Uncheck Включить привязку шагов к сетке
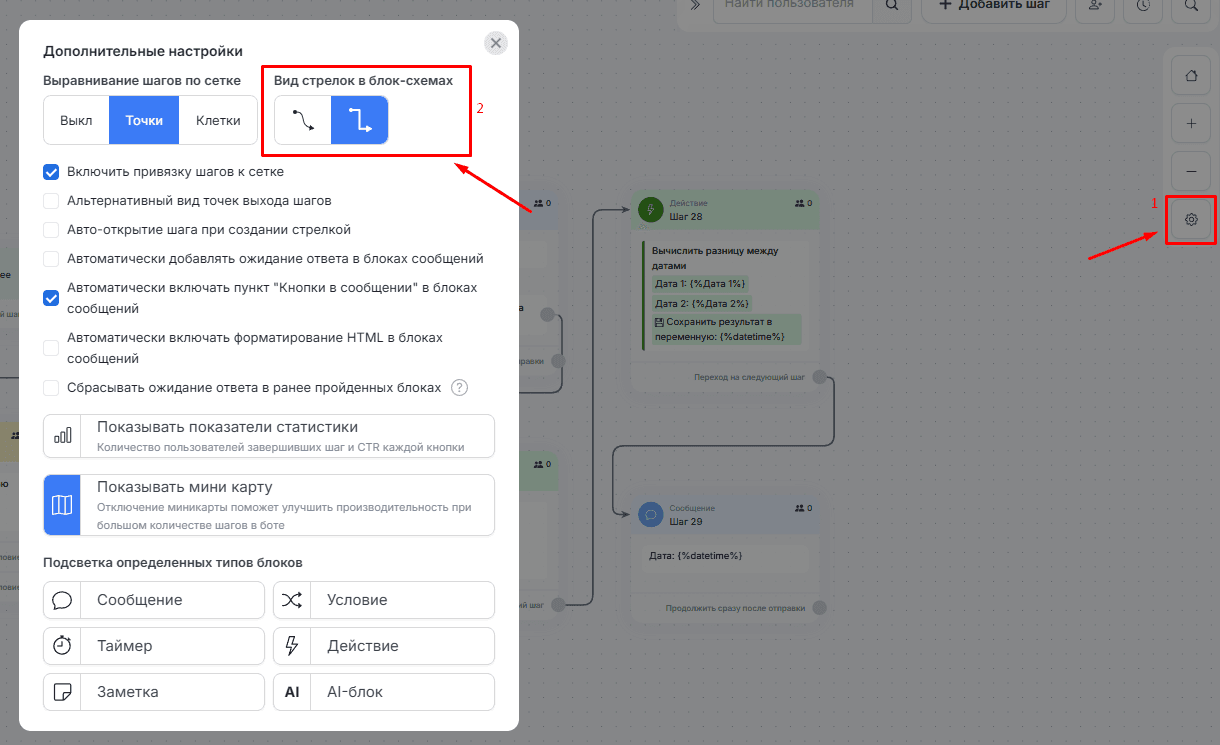Viewport: 1220px width, 745px height. [x=51, y=172]
